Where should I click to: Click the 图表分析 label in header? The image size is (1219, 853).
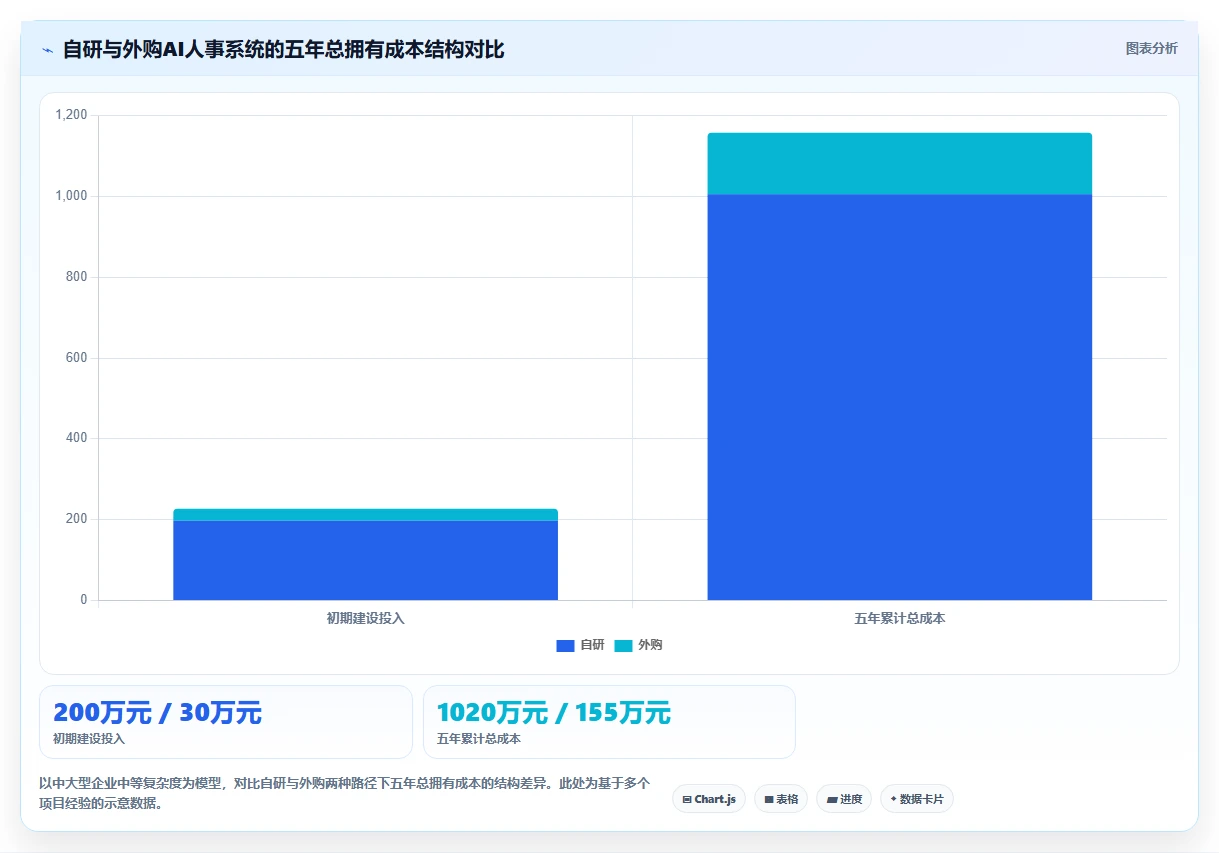(x=1151, y=48)
